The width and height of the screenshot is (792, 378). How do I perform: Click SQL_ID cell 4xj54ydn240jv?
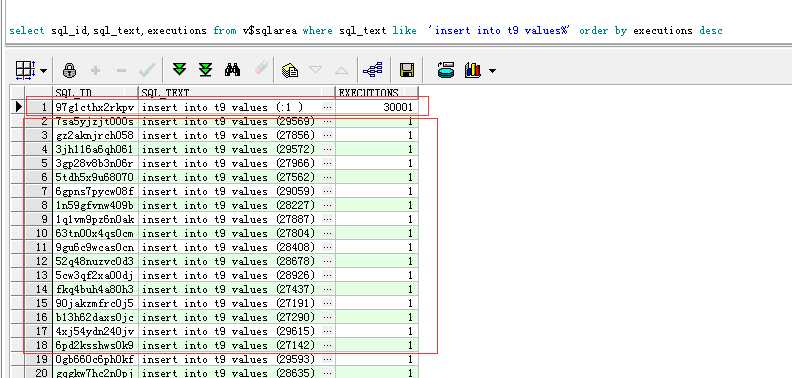[95, 332]
